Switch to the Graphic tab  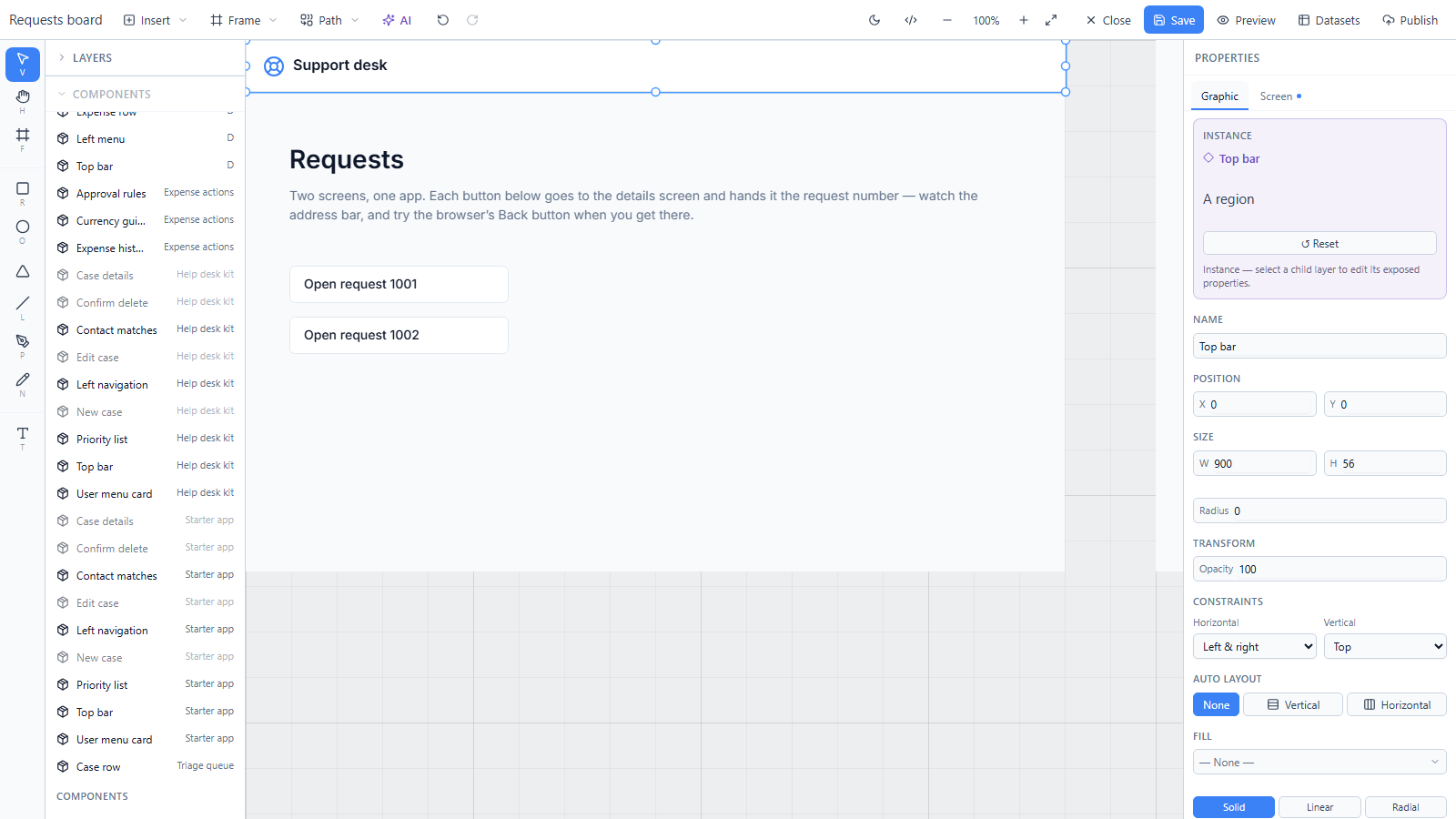point(1219,96)
